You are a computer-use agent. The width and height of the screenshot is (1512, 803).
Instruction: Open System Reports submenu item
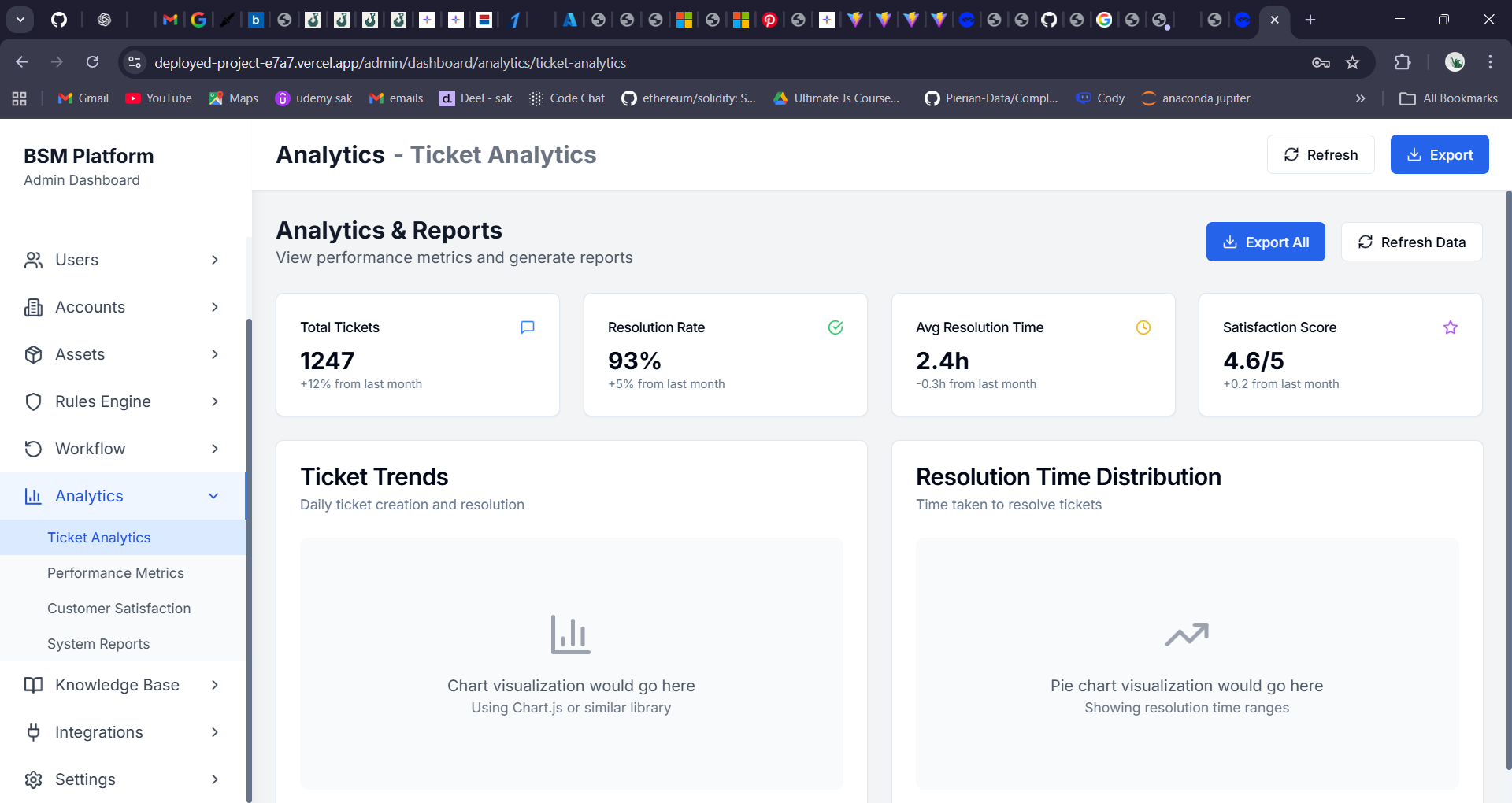point(123,644)
